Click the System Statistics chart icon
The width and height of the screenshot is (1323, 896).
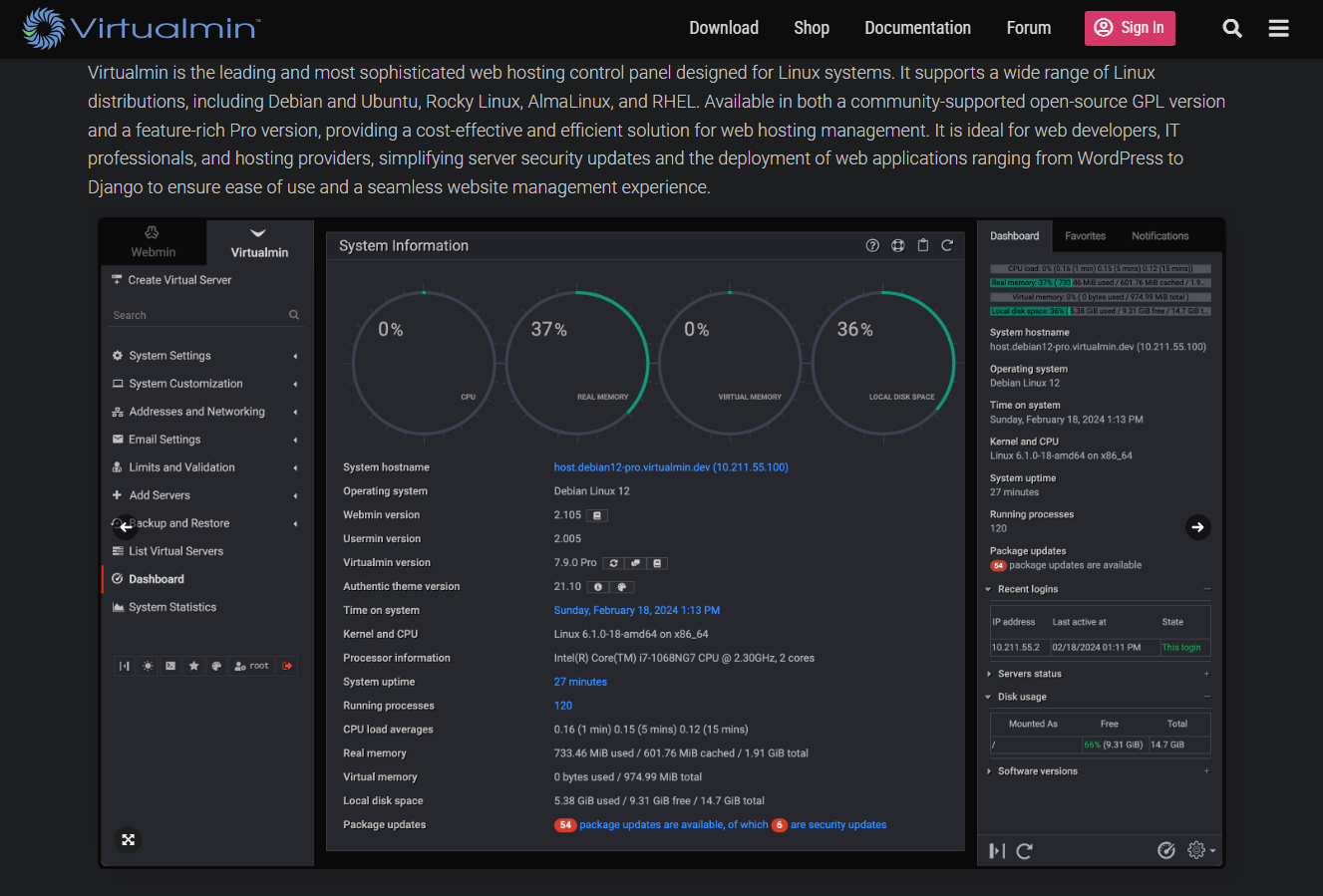click(118, 607)
